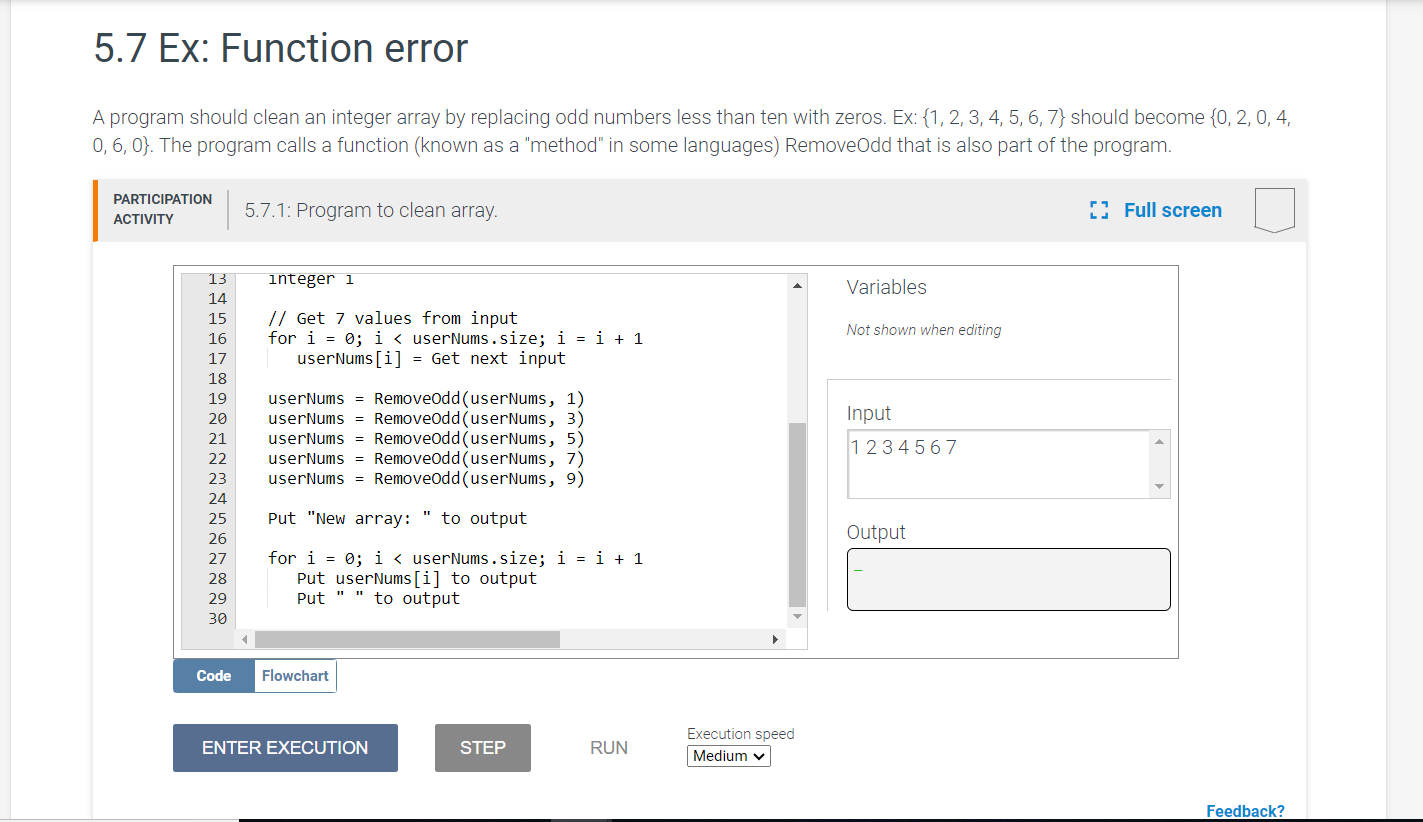
Task: Click the horizontal scrollbar left arrow
Action: [x=244, y=638]
